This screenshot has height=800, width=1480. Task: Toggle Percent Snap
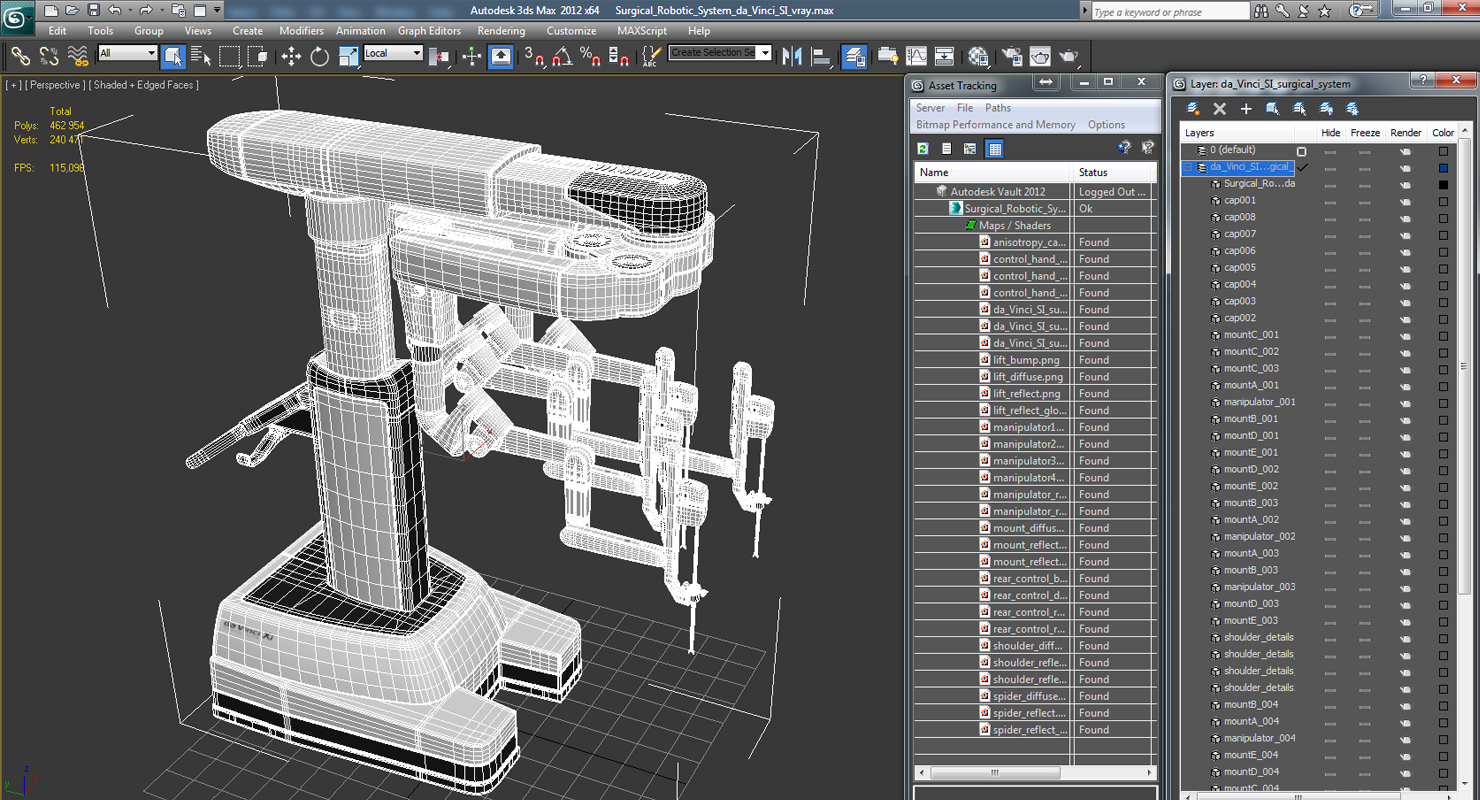(x=591, y=56)
